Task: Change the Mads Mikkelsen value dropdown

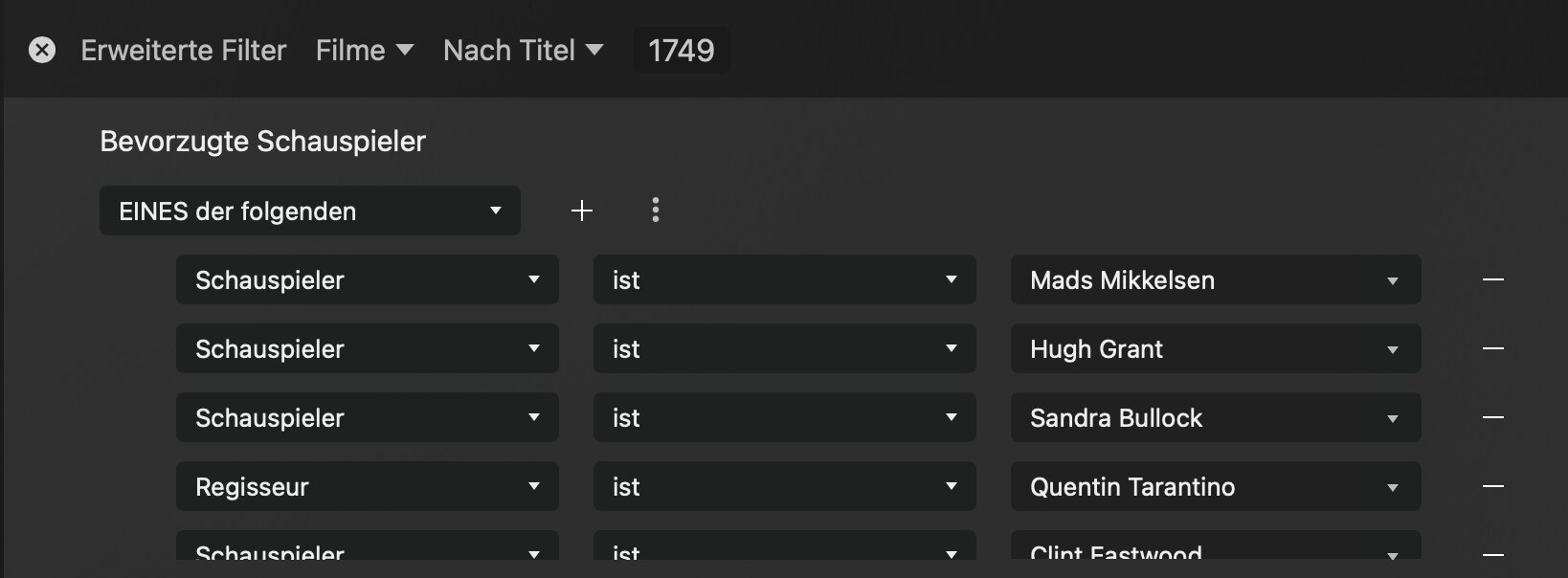Action: coord(1215,279)
